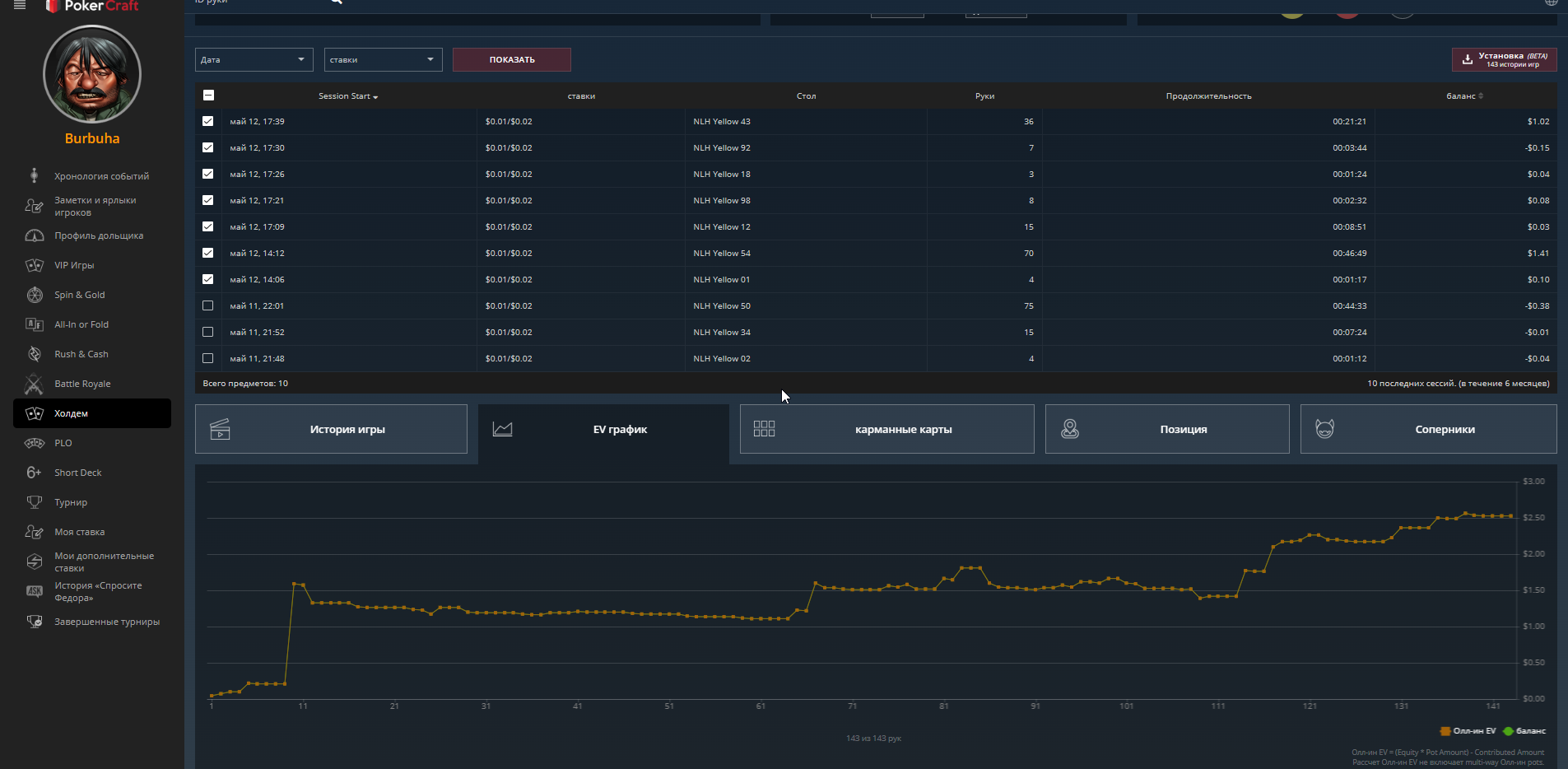Image resolution: width=1568 pixels, height=769 pixels.
Task: Open the Spin & Gold icon
Action: tap(34, 295)
